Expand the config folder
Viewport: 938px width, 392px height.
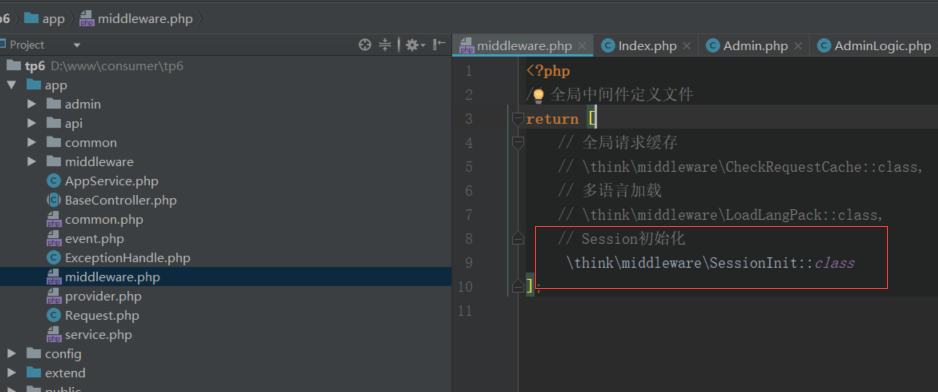point(11,354)
